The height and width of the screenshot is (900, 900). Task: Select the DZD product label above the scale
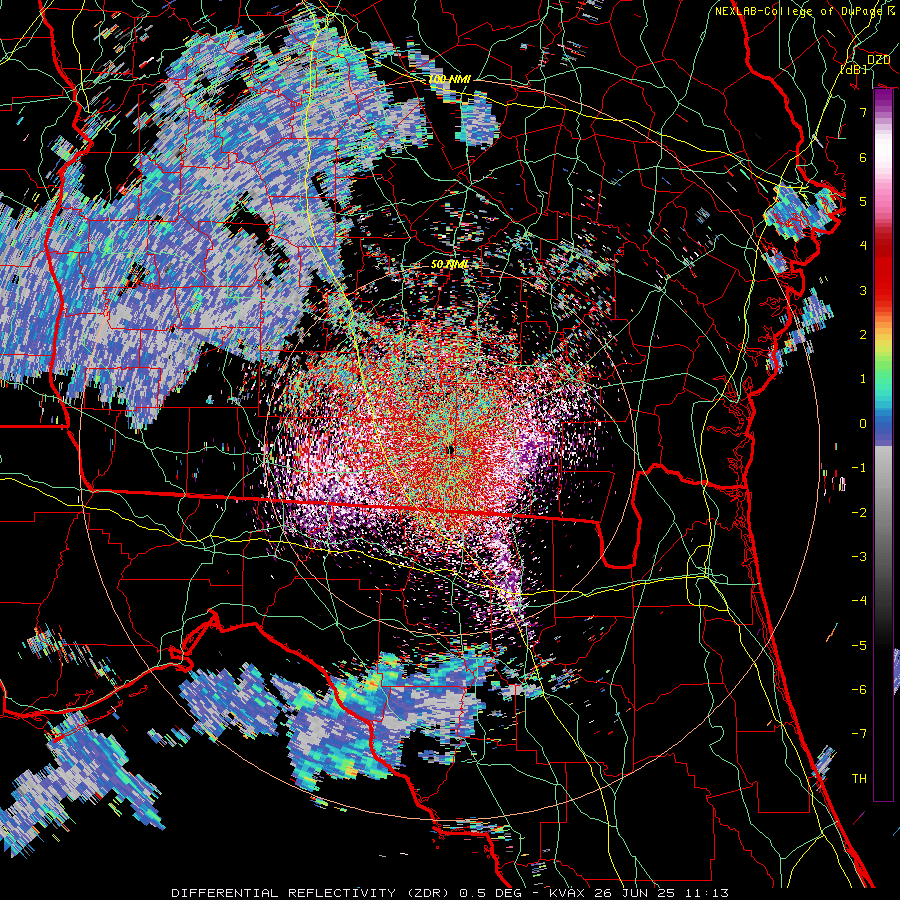coord(878,60)
